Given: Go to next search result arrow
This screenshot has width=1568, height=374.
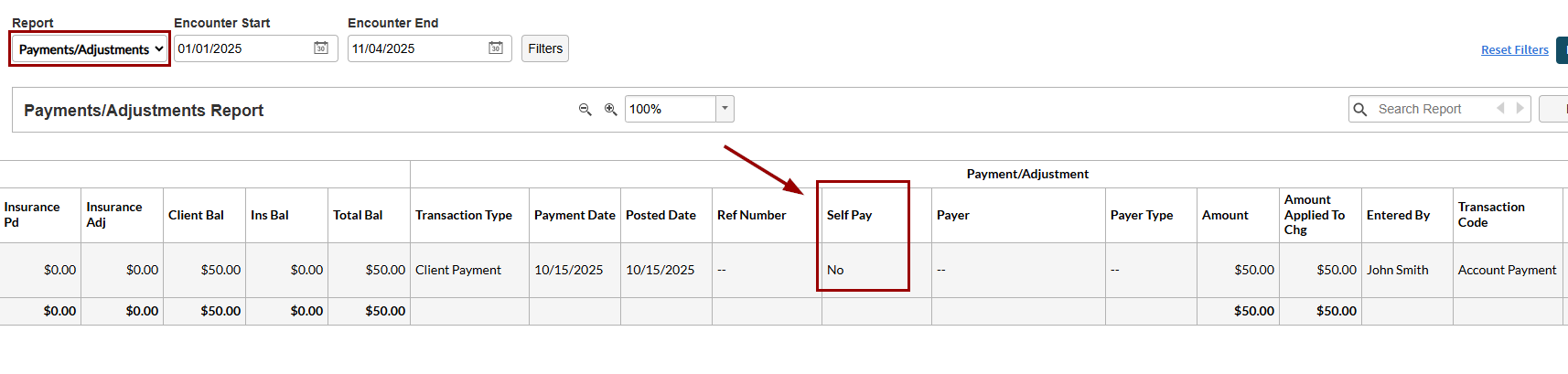Looking at the screenshot, I should coord(1520,109).
